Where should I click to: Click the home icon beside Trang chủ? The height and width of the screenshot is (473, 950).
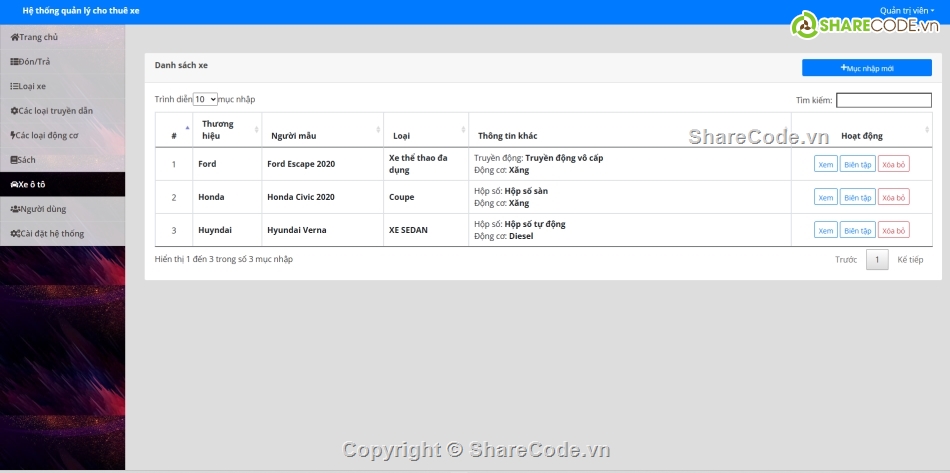click(x=14, y=37)
